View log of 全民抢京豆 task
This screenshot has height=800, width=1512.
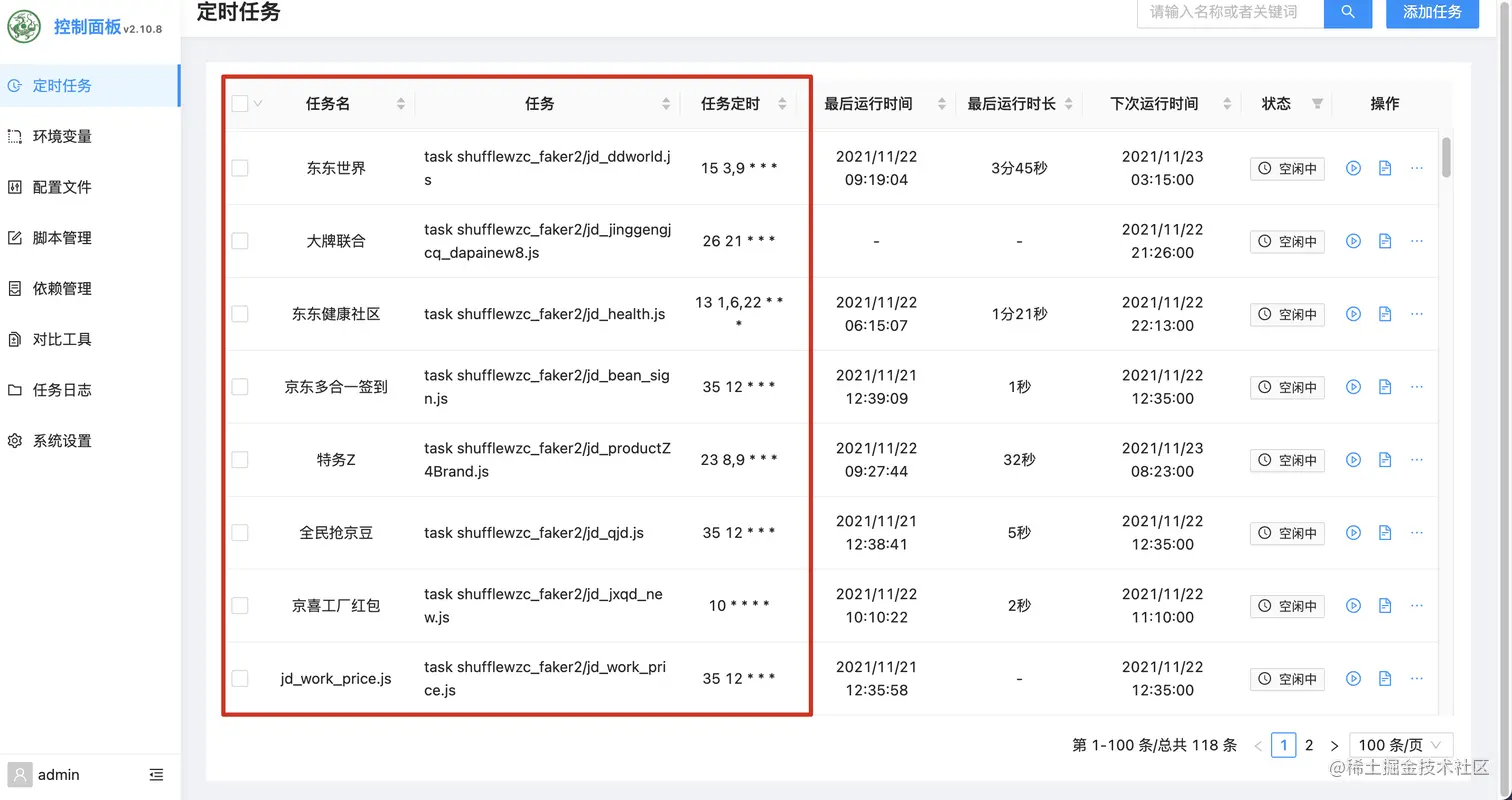(1385, 533)
